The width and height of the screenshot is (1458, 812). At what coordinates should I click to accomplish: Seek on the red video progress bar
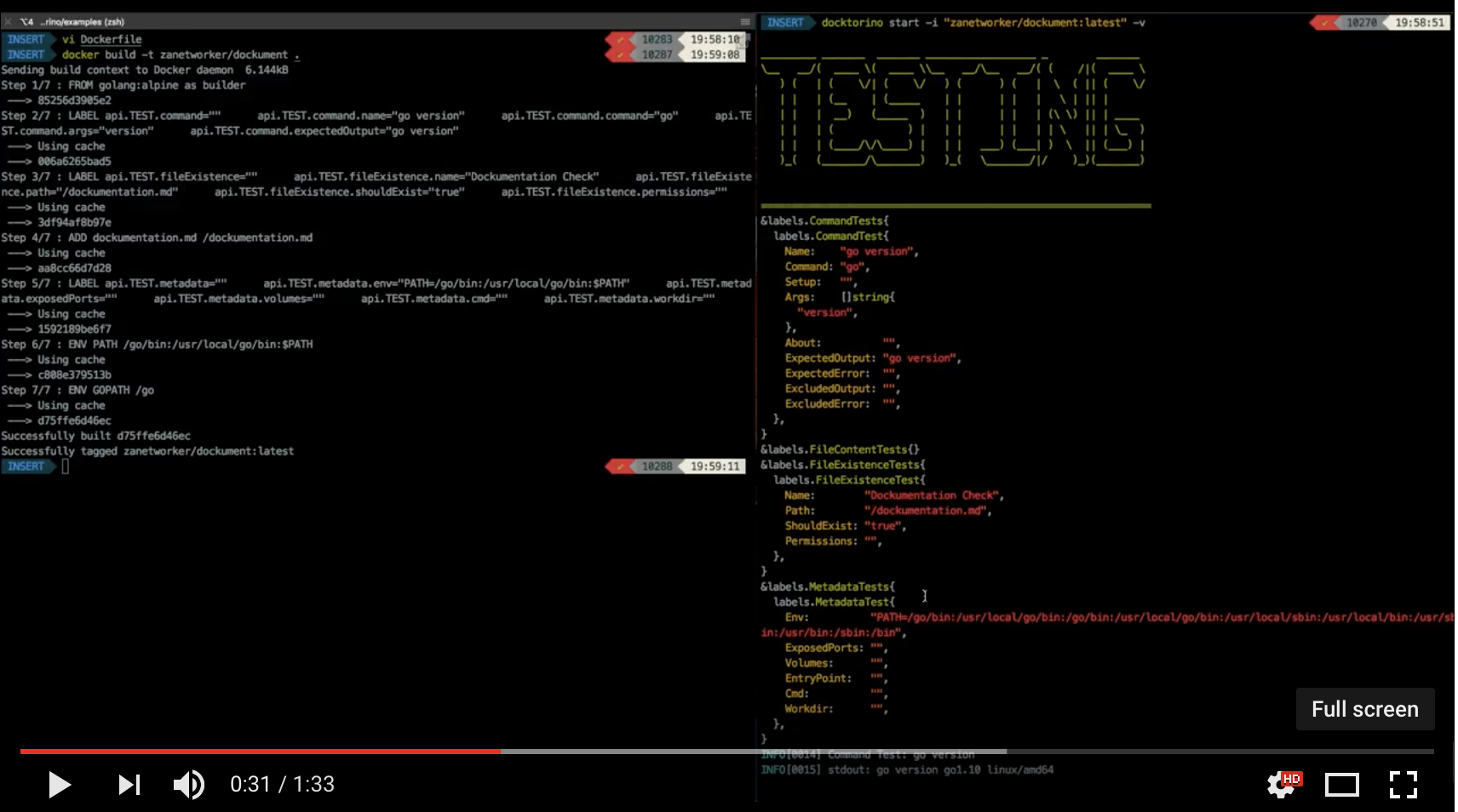coord(261,752)
